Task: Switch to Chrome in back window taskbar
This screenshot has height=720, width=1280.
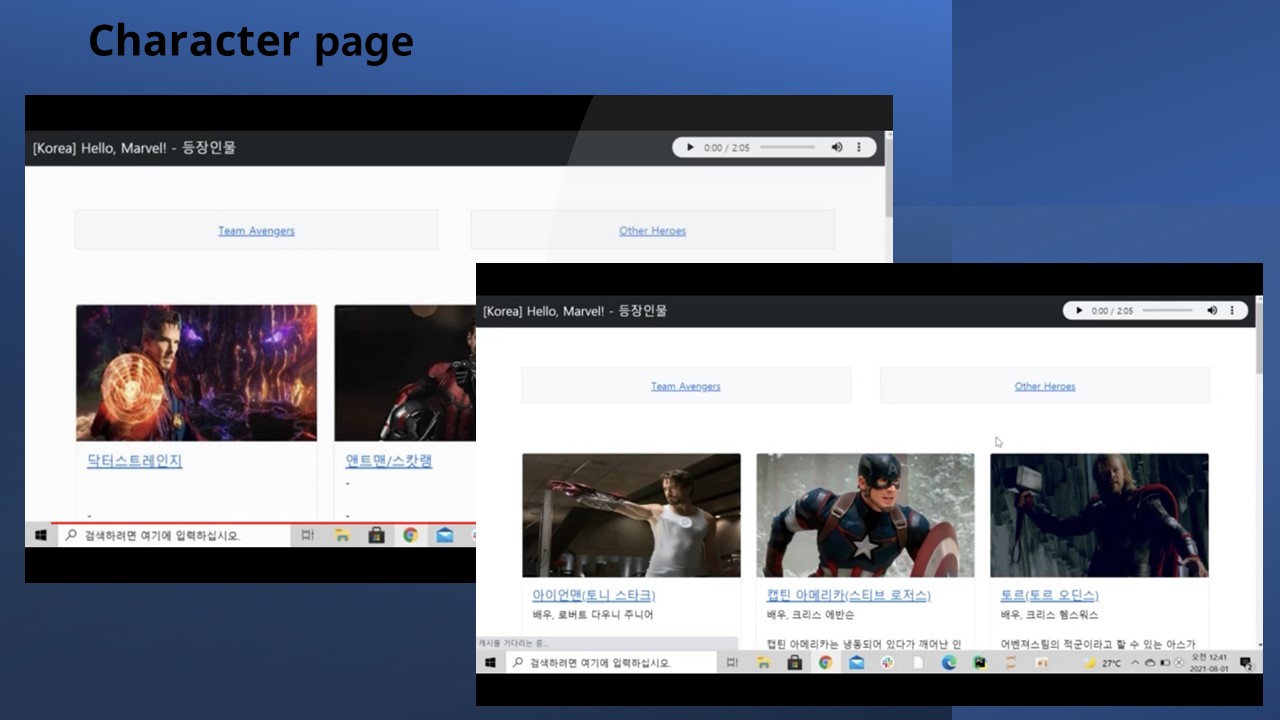Action: coord(410,536)
